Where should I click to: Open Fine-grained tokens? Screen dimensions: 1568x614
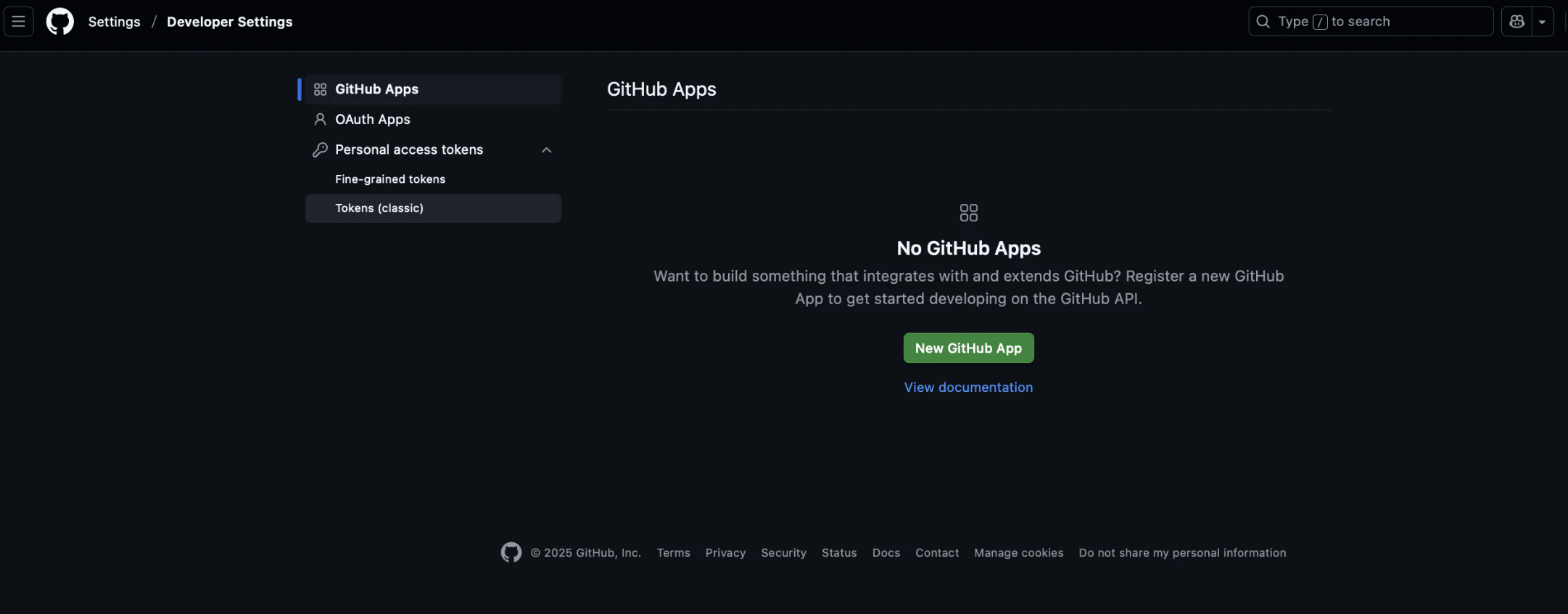[433, 179]
